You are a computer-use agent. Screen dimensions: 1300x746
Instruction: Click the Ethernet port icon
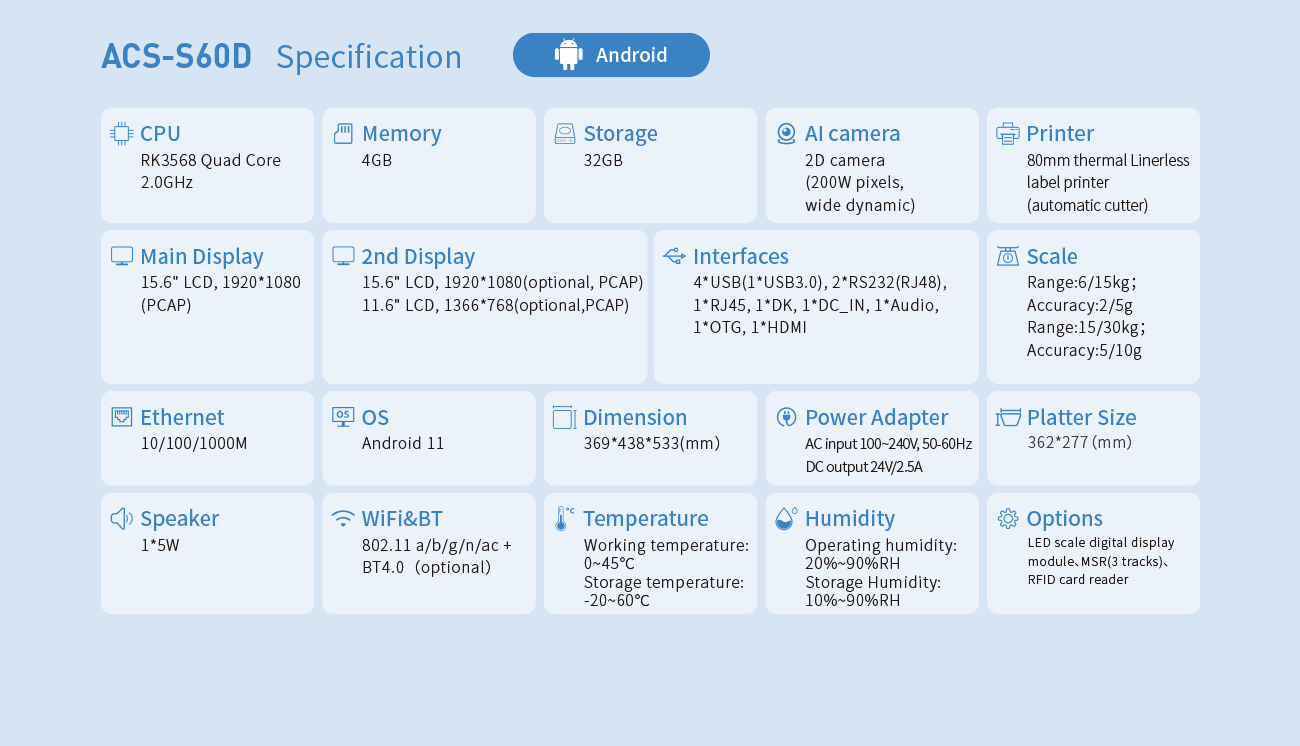pos(122,417)
